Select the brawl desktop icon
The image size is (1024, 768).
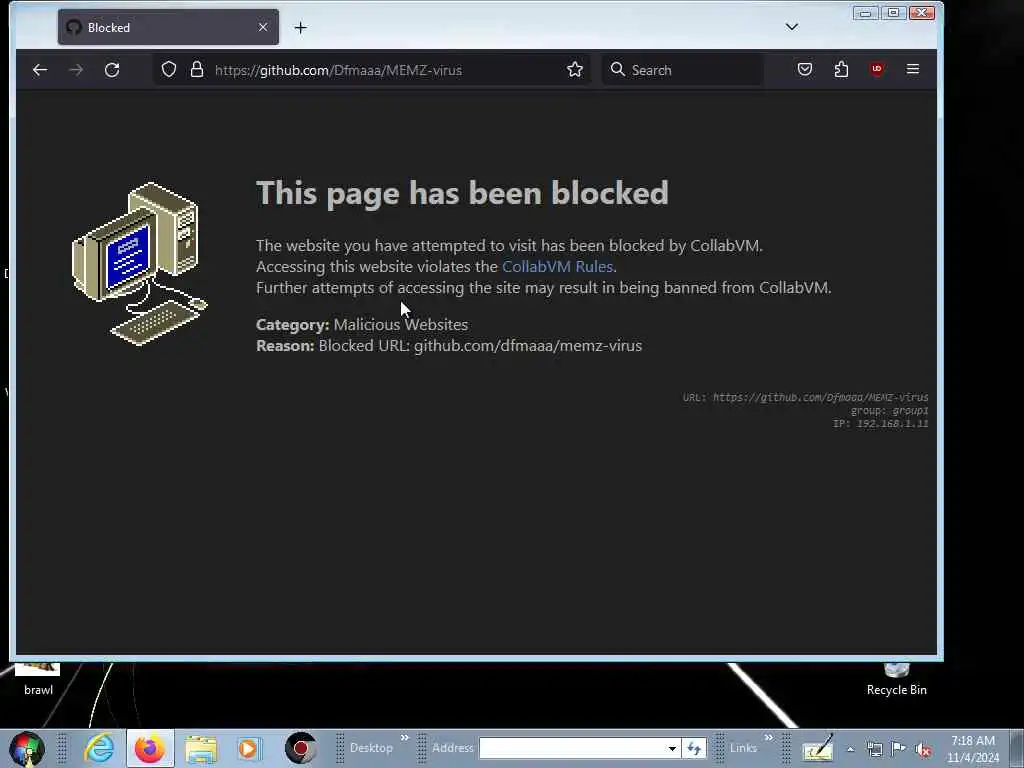[x=38, y=680]
